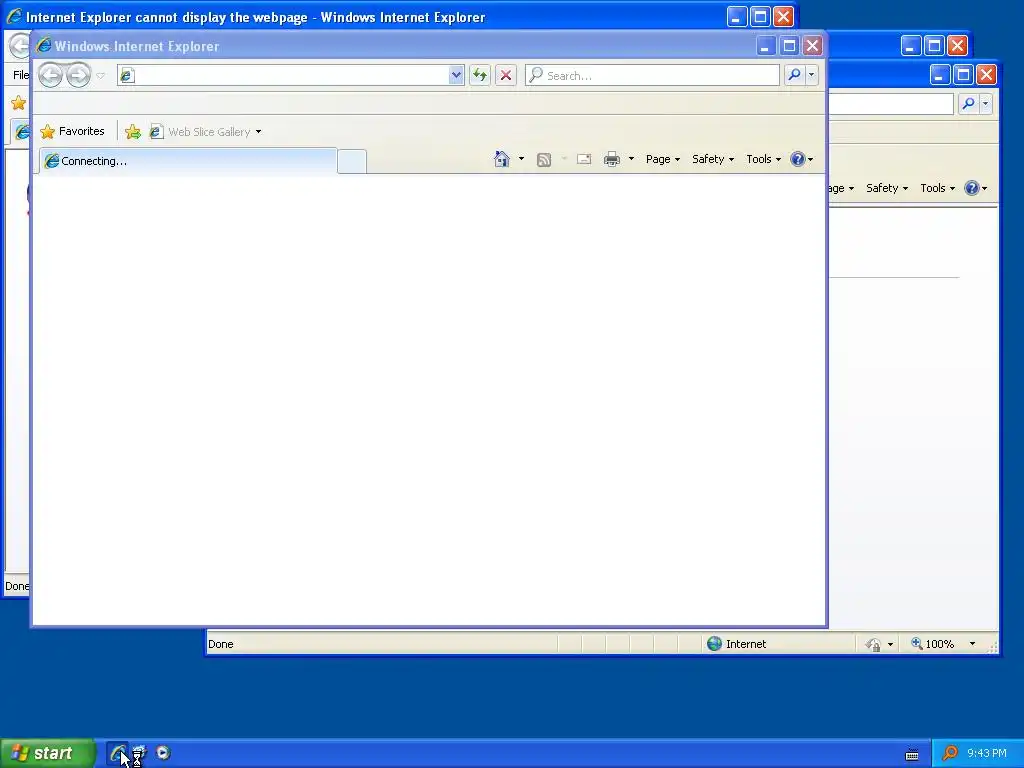Launch Internet Explorer from Quick Launch

pyautogui.click(x=118, y=753)
